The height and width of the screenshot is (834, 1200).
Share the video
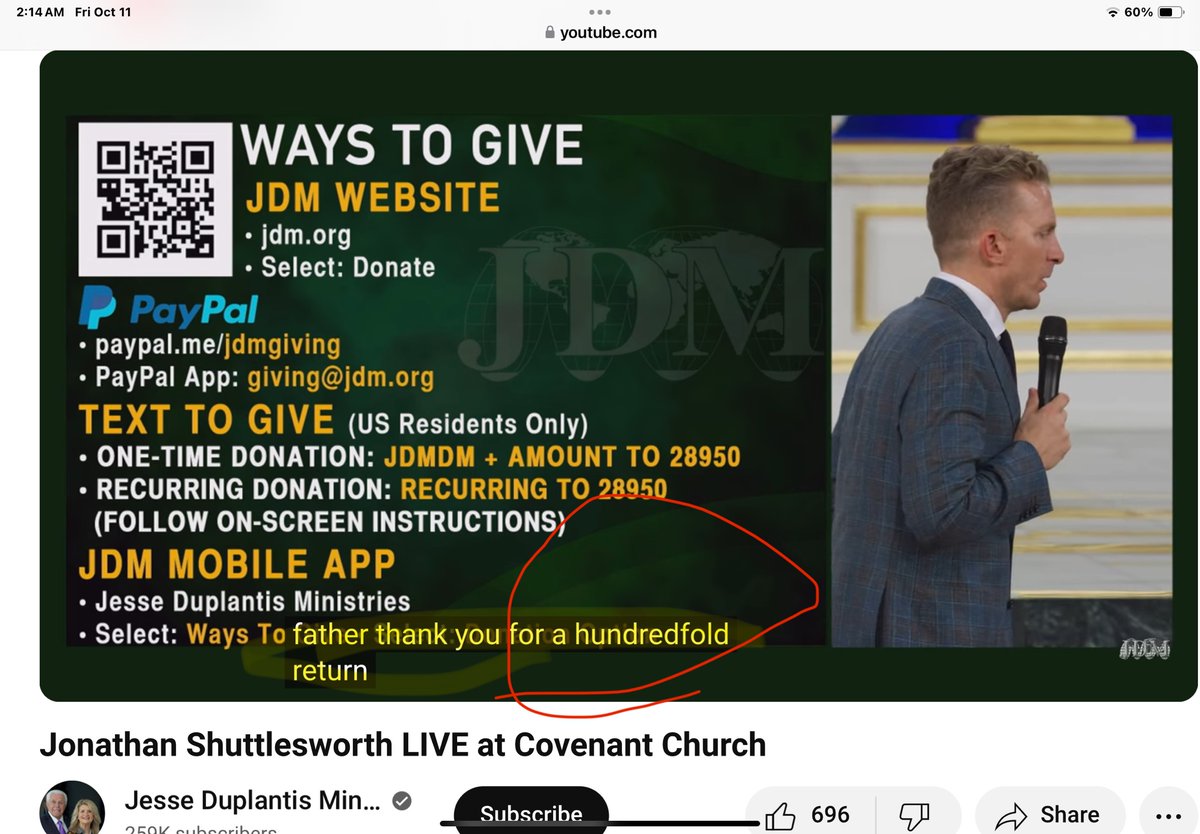(x=1051, y=815)
